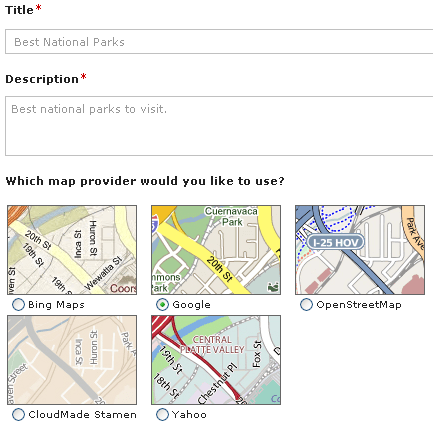The width and height of the screenshot is (433, 427).
Task: Select the Yahoo radio button
Action: [162, 415]
